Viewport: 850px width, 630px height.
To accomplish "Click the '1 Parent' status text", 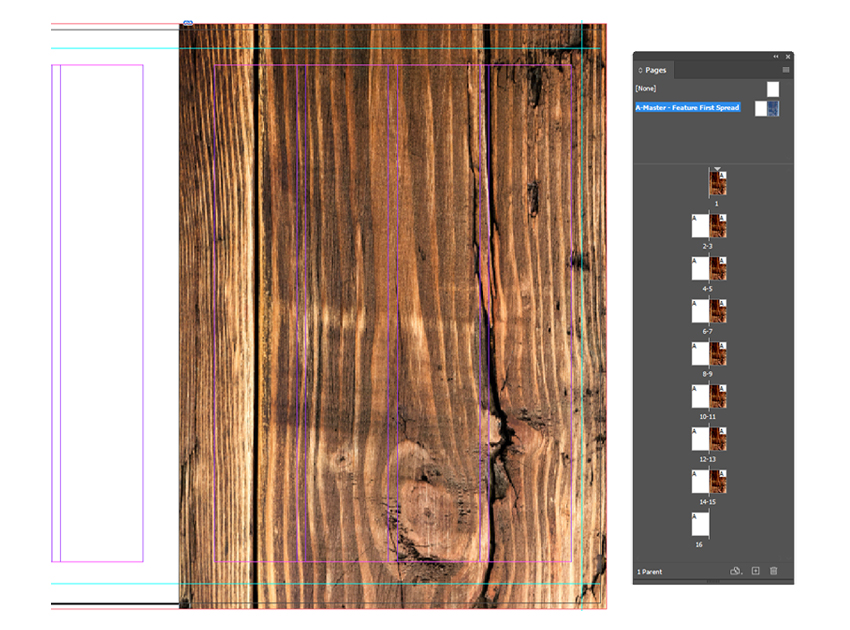I will pyautogui.click(x=649, y=571).
